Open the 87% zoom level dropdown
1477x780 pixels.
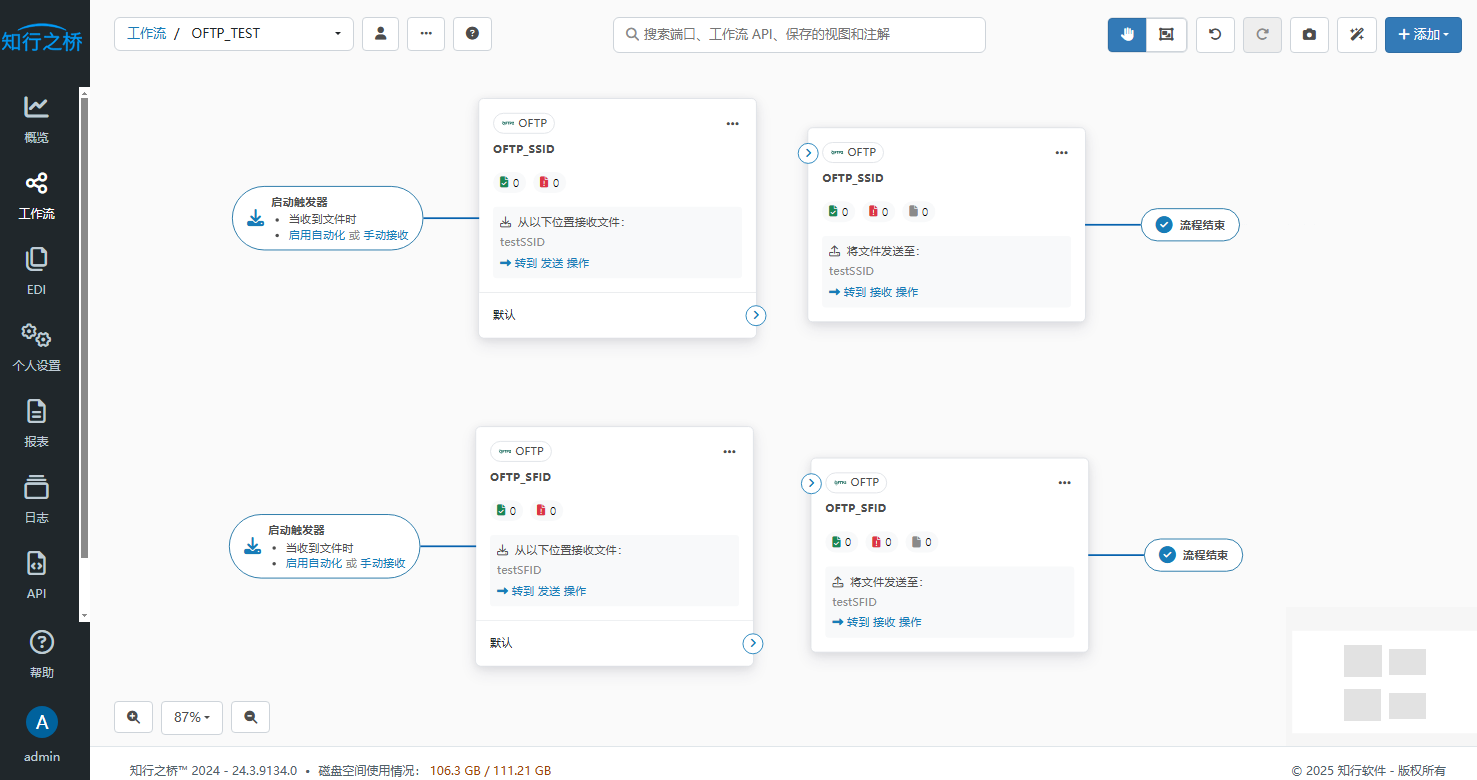(x=191, y=717)
